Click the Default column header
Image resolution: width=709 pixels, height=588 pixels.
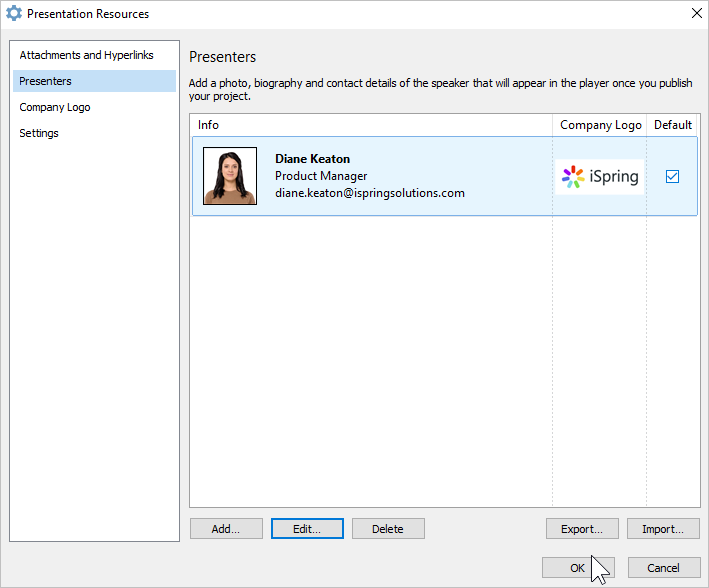673,125
